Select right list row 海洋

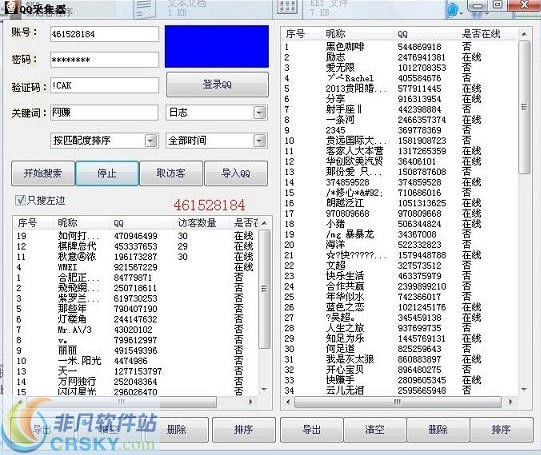point(400,245)
